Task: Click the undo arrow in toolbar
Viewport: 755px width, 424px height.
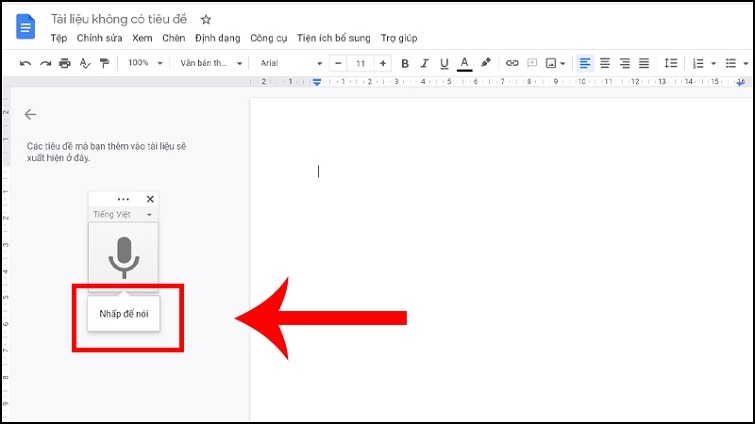Action: click(x=25, y=63)
